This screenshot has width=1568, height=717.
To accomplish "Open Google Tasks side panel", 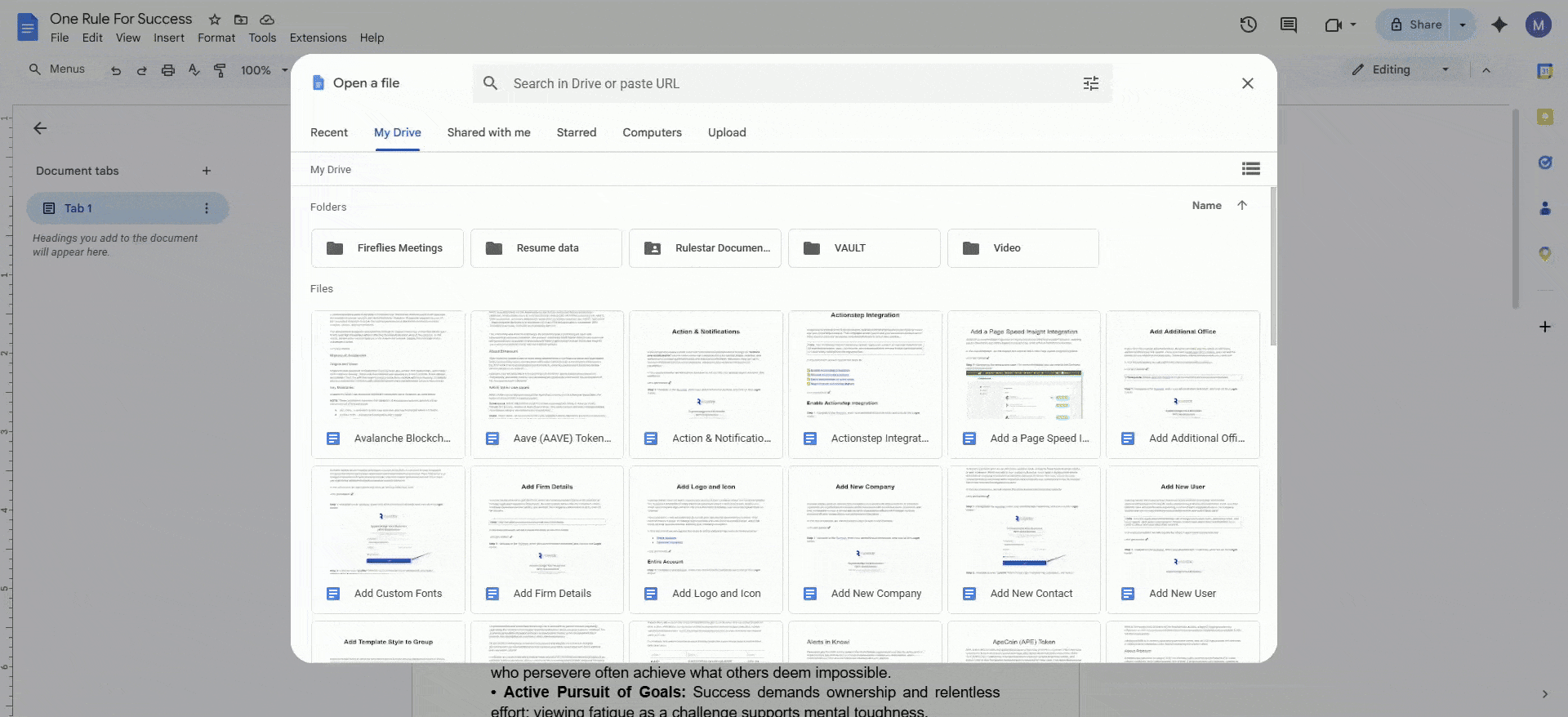I will 1545,163.
